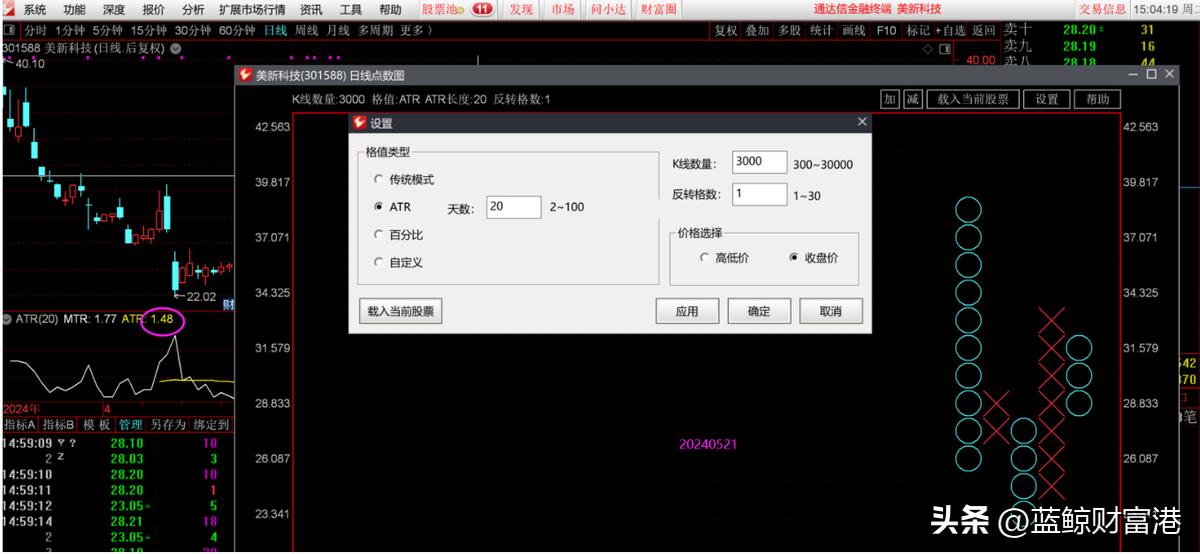Open the 工具 menu
This screenshot has width=1200, height=554.
[x=351, y=9]
